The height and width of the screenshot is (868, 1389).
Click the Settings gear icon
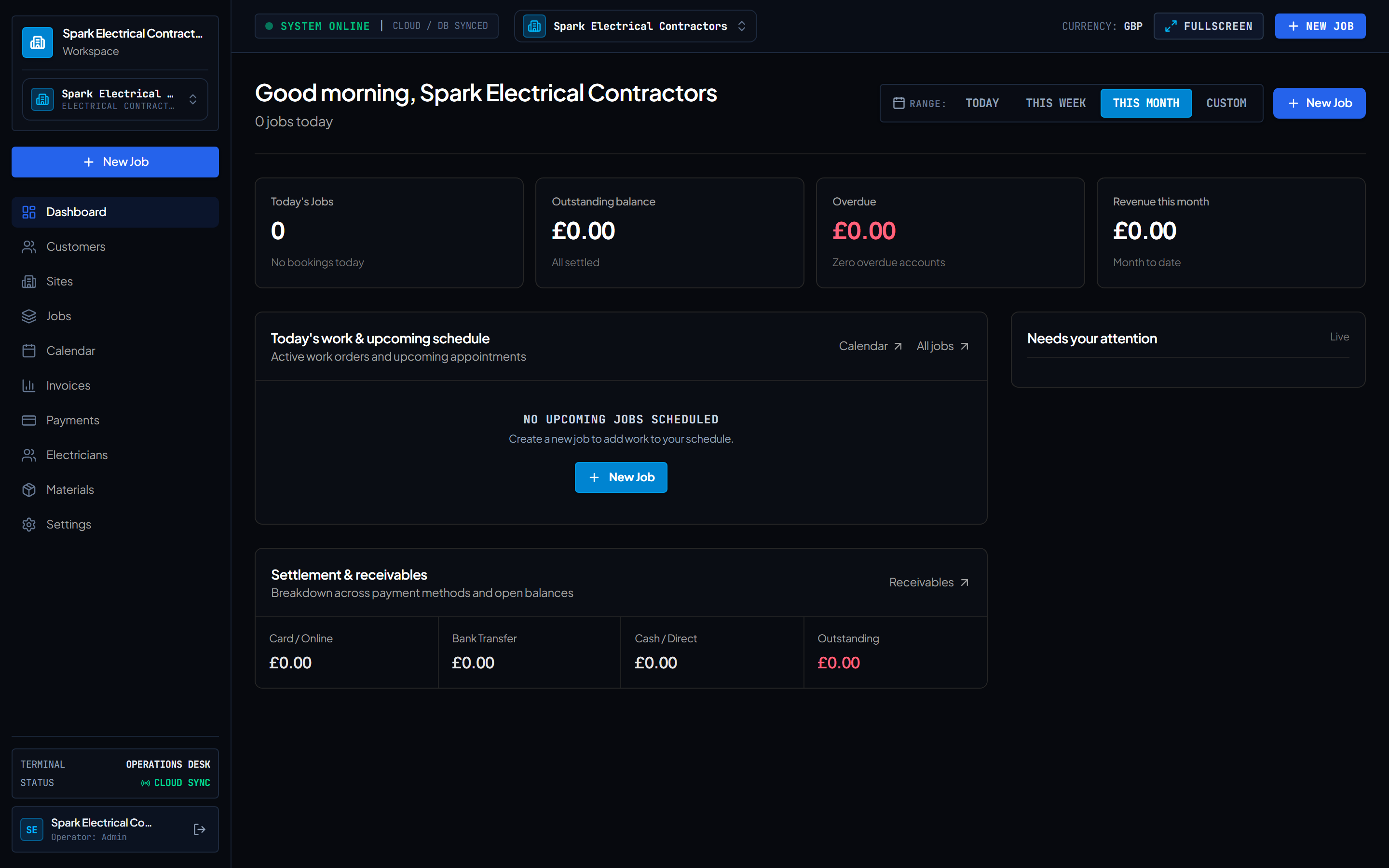pos(29,525)
